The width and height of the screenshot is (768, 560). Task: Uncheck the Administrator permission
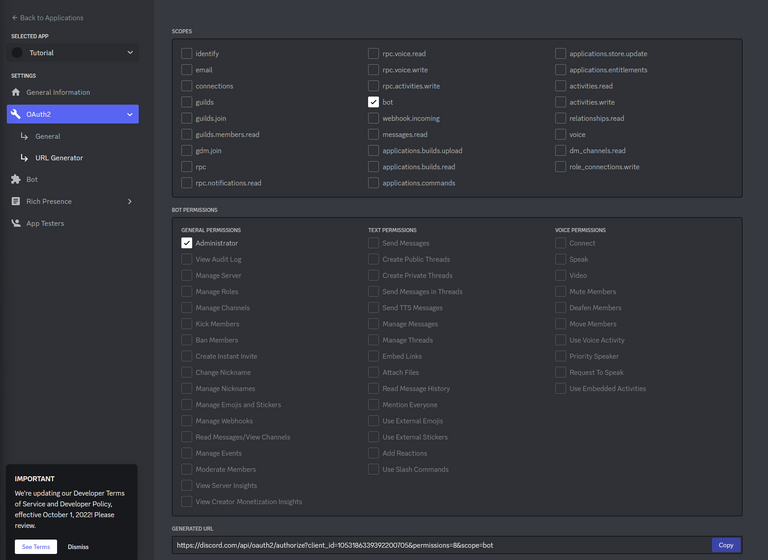pos(187,243)
